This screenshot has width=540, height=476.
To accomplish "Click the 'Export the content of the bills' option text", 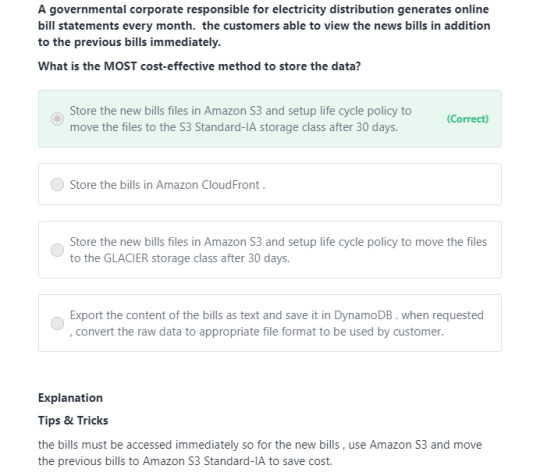I will (277, 323).
